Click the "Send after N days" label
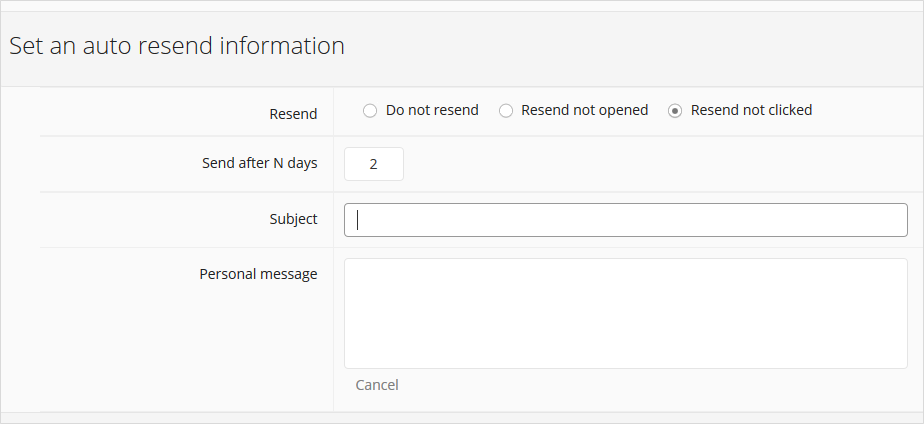 260,163
